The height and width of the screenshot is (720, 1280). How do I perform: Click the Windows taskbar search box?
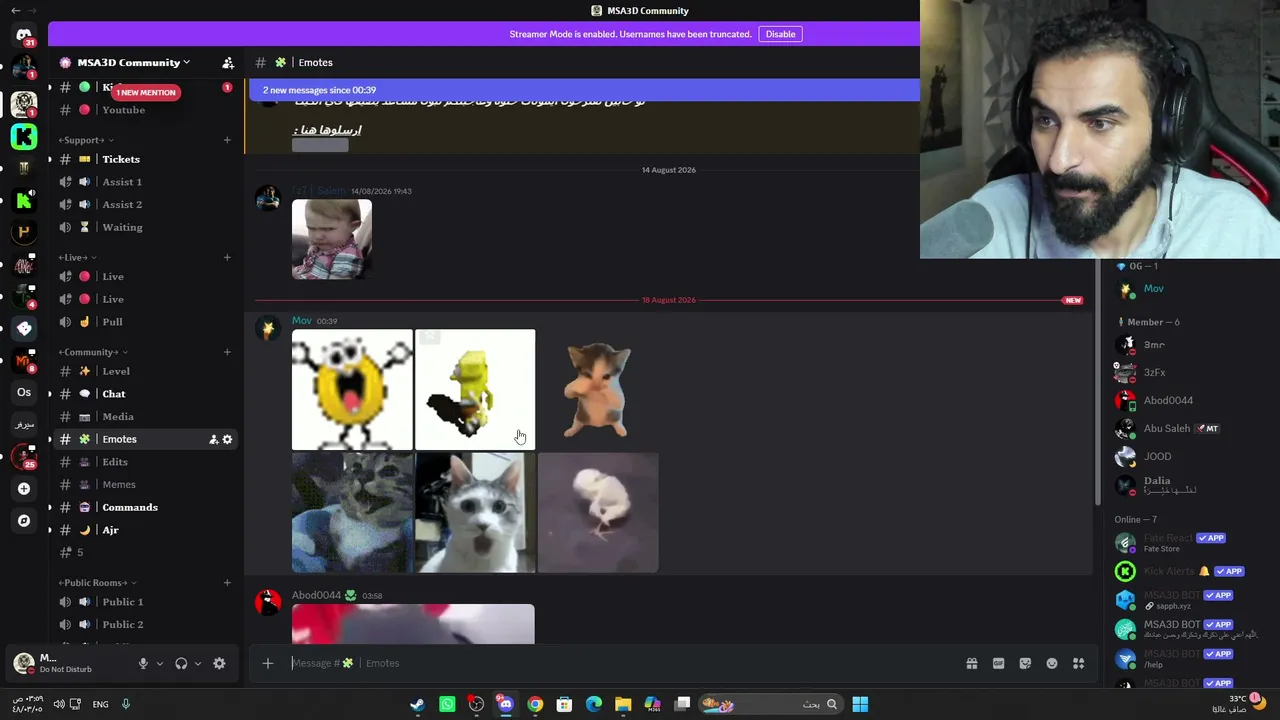(x=770, y=704)
